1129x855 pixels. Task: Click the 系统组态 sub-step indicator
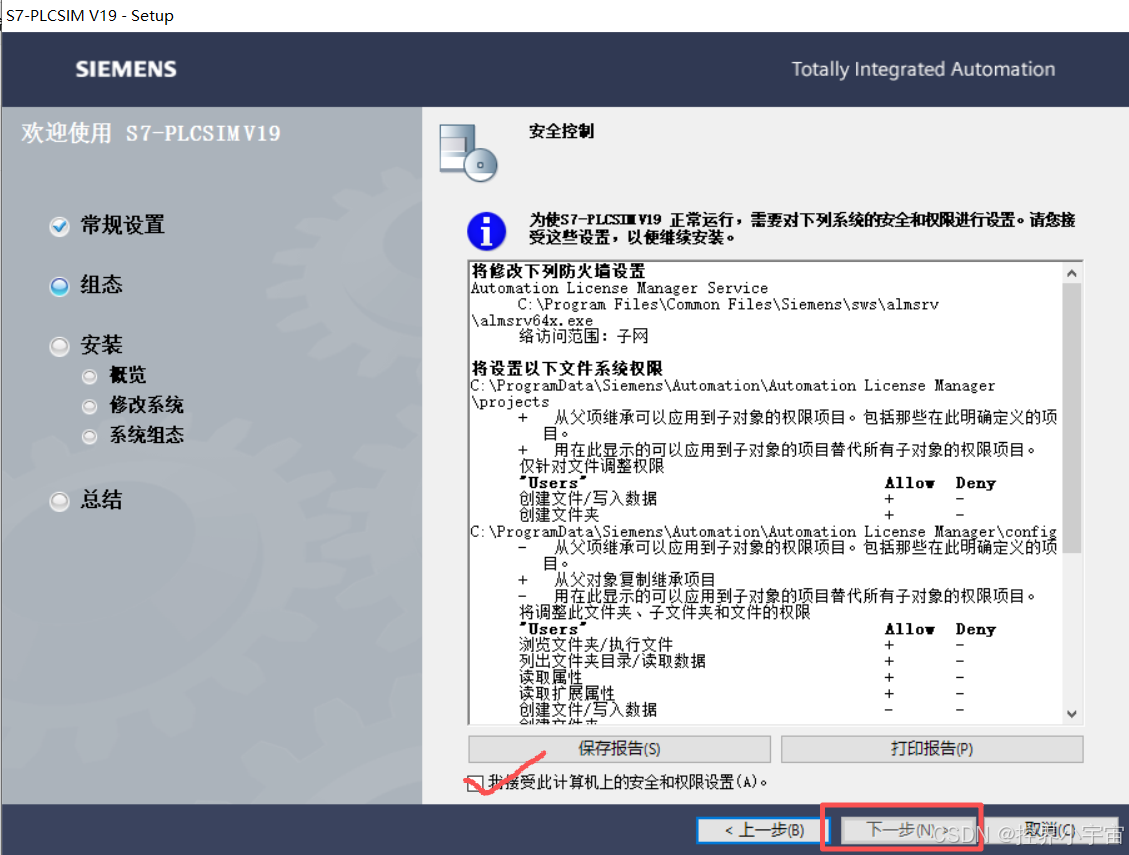pyautogui.click(x=89, y=437)
